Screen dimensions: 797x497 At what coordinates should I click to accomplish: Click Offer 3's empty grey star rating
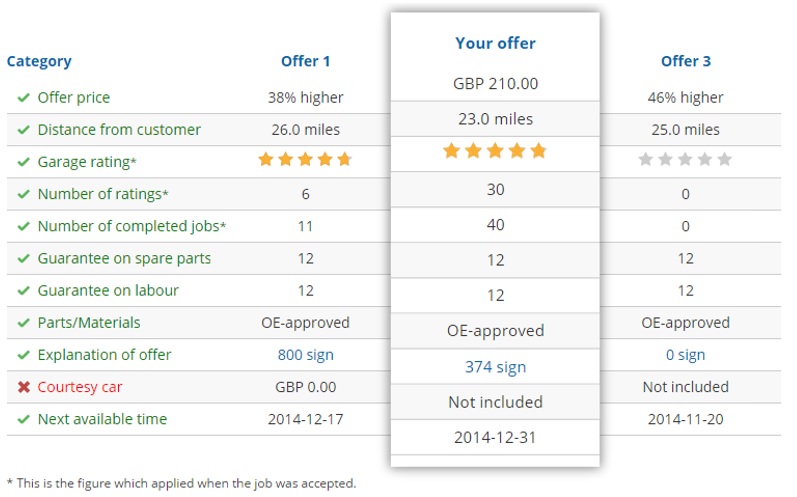pos(685,159)
